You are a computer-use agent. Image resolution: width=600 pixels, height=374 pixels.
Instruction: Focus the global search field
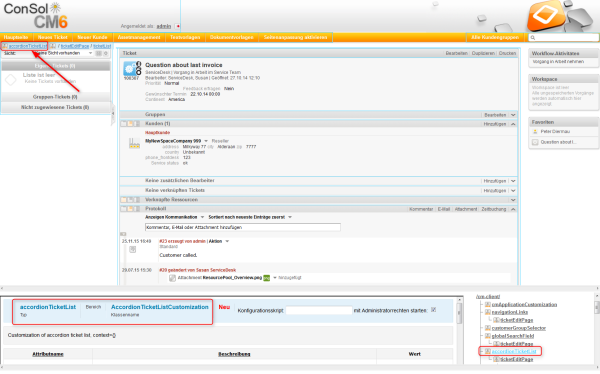coord(563,38)
